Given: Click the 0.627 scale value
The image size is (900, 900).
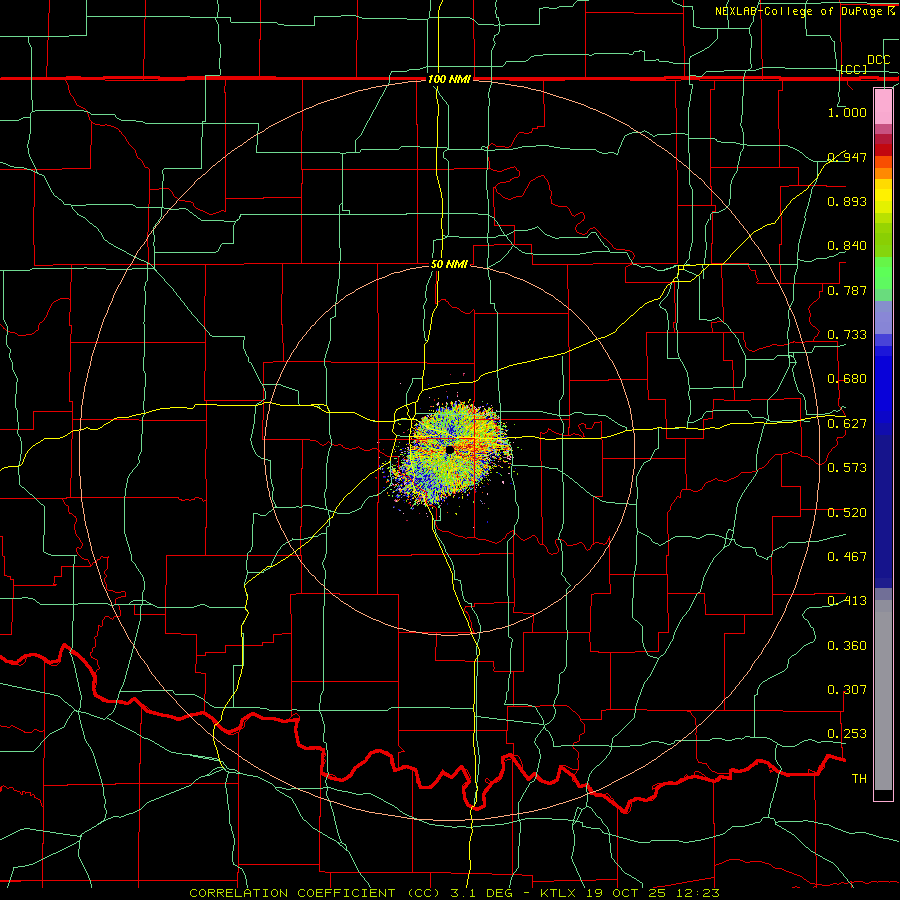Looking at the screenshot, I should click(x=847, y=424).
